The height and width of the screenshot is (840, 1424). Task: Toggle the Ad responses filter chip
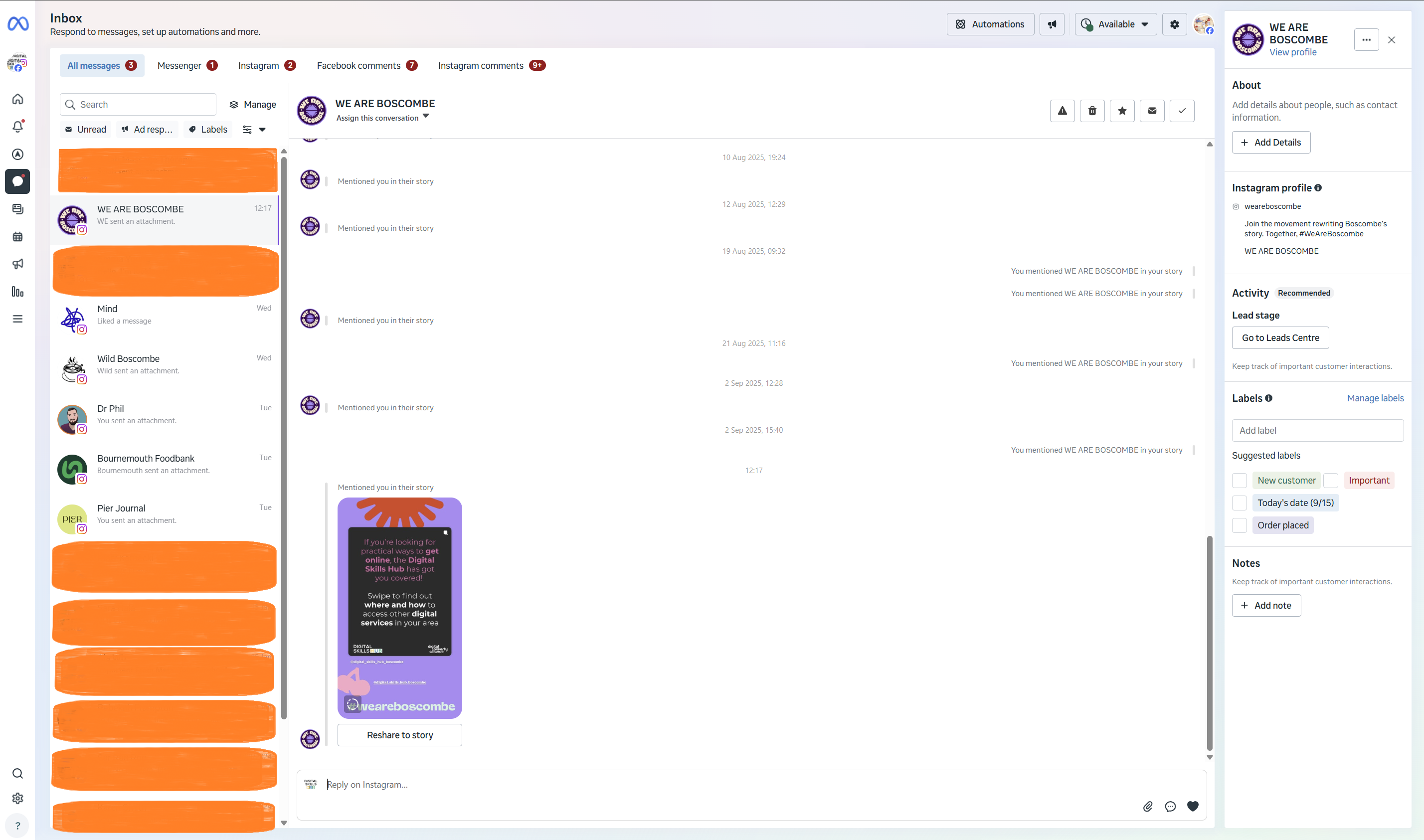tap(147, 130)
